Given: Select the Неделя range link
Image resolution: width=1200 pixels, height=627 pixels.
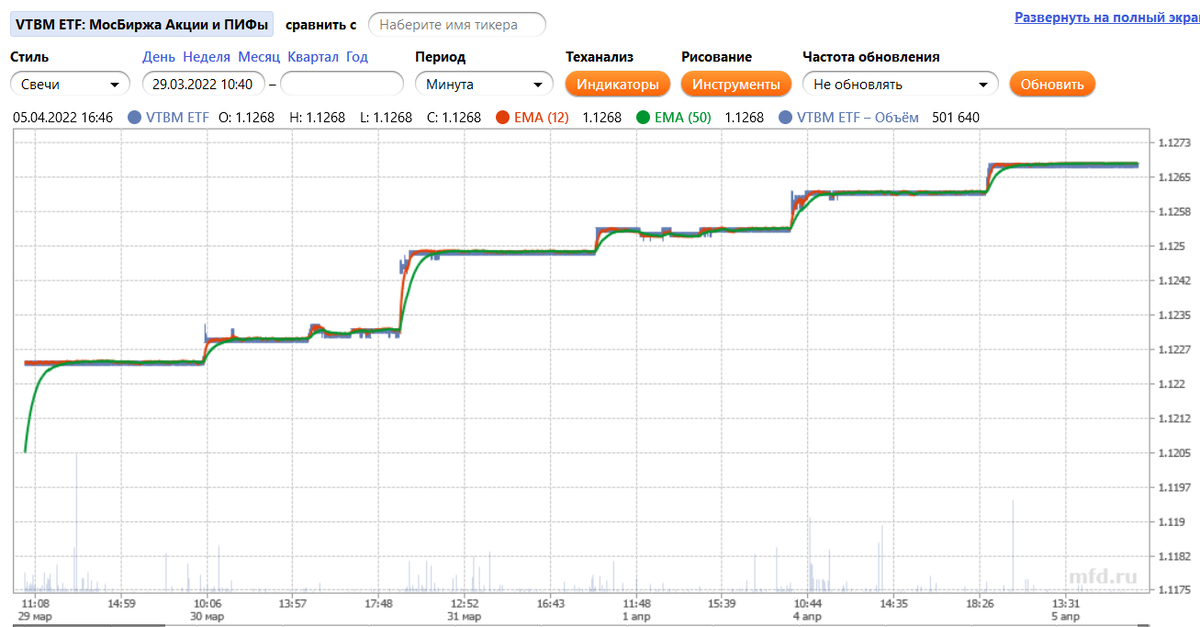Looking at the screenshot, I should point(206,57).
